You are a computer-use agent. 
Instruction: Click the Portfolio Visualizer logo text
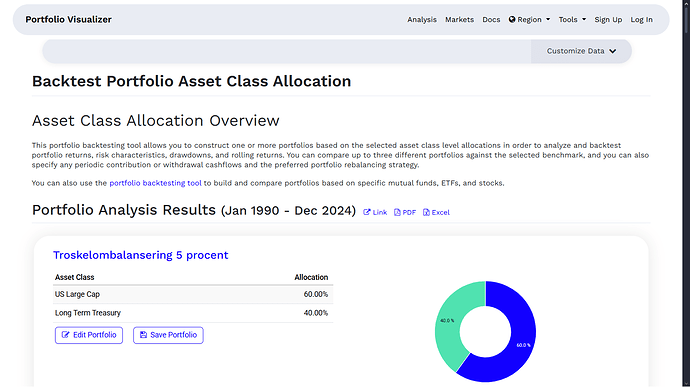(69, 19)
